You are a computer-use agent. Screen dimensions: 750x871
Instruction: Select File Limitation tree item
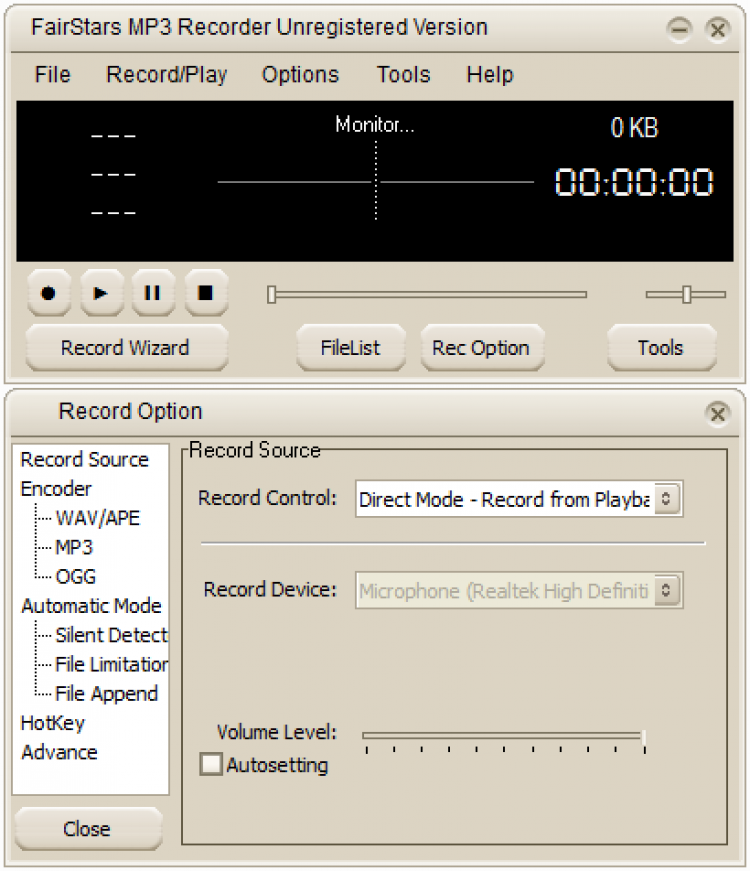(x=111, y=664)
